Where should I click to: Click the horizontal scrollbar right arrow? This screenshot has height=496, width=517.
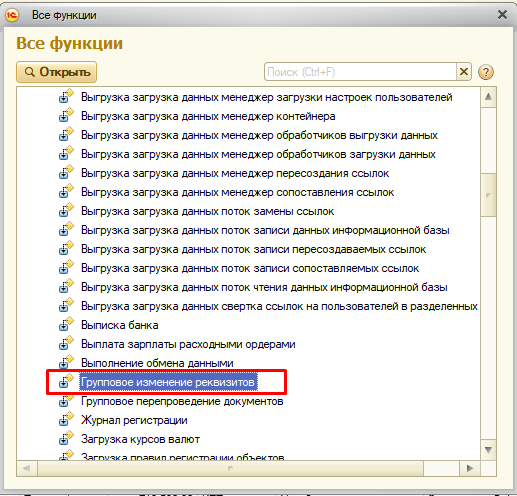coord(470,468)
